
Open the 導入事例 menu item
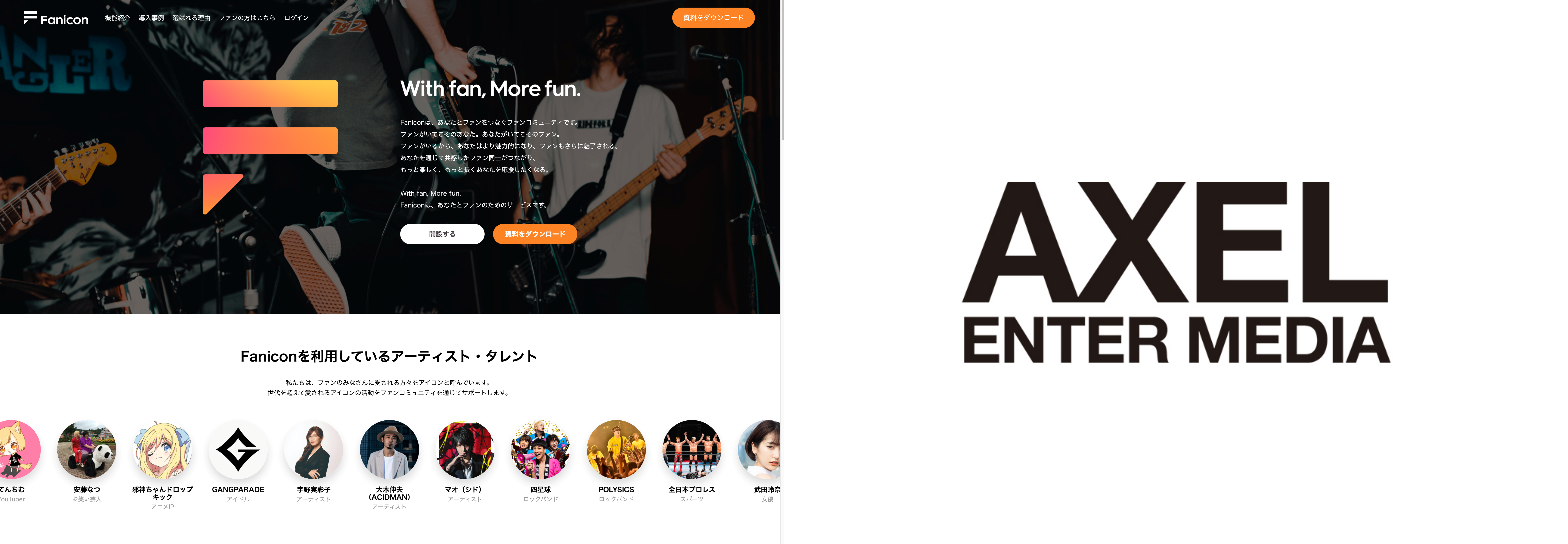(x=151, y=18)
